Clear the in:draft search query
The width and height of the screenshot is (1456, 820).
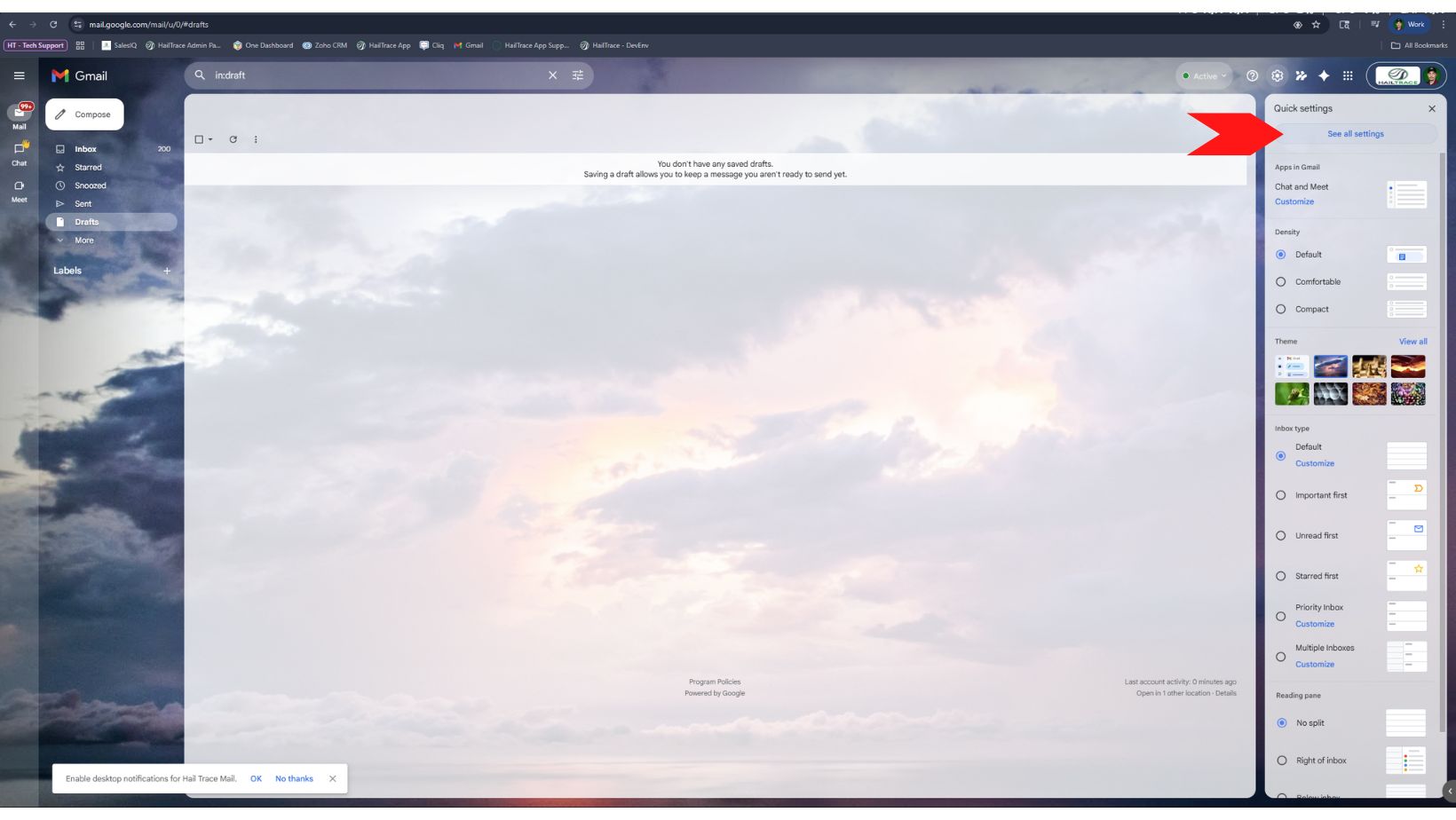[x=552, y=75]
